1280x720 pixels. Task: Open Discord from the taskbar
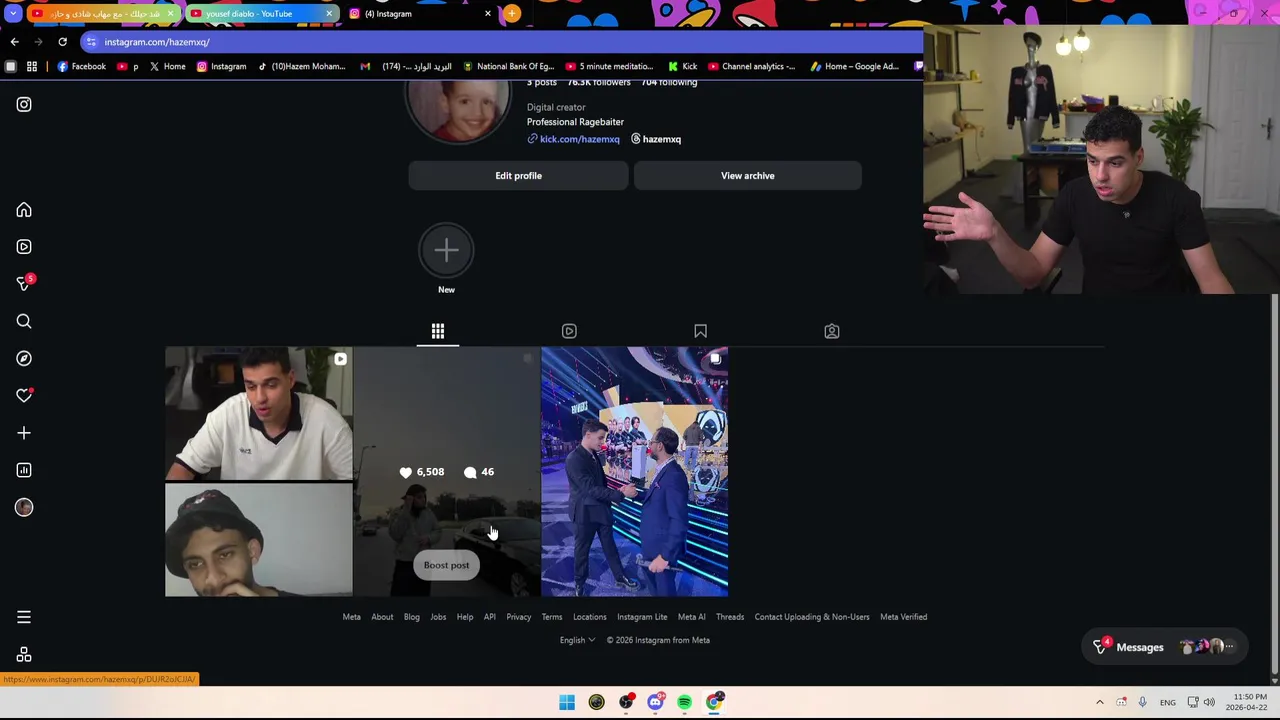[655, 702]
